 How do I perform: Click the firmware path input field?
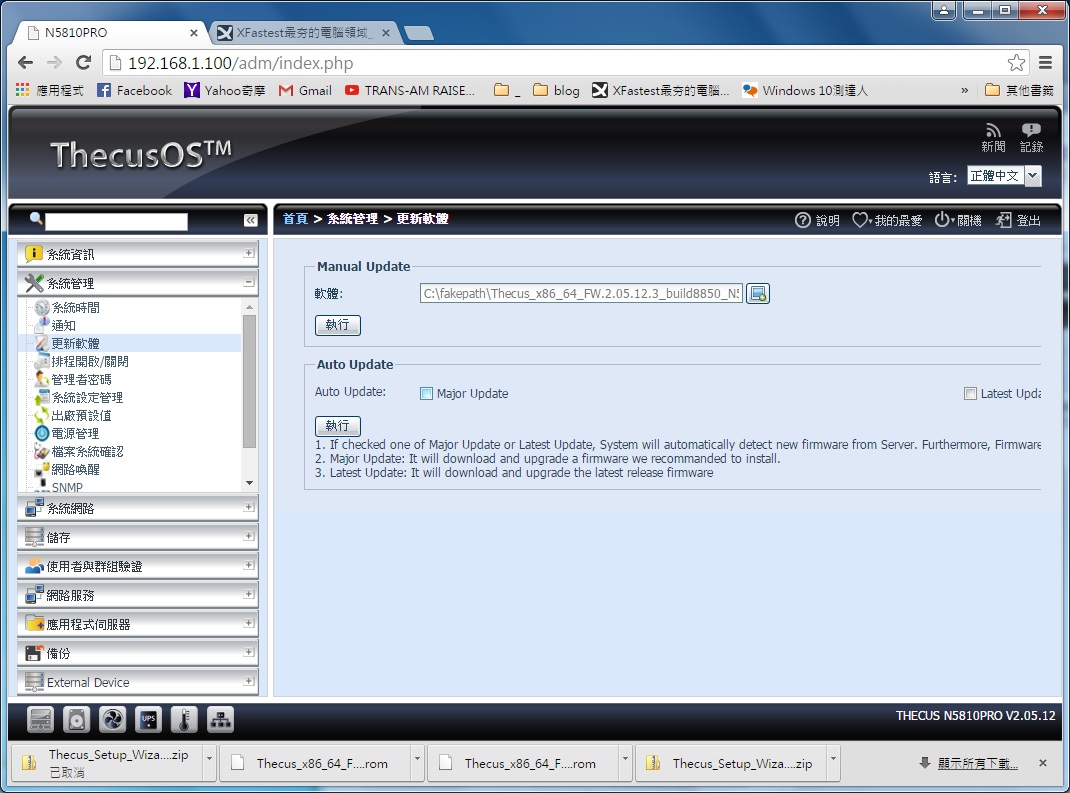pos(581,293)
